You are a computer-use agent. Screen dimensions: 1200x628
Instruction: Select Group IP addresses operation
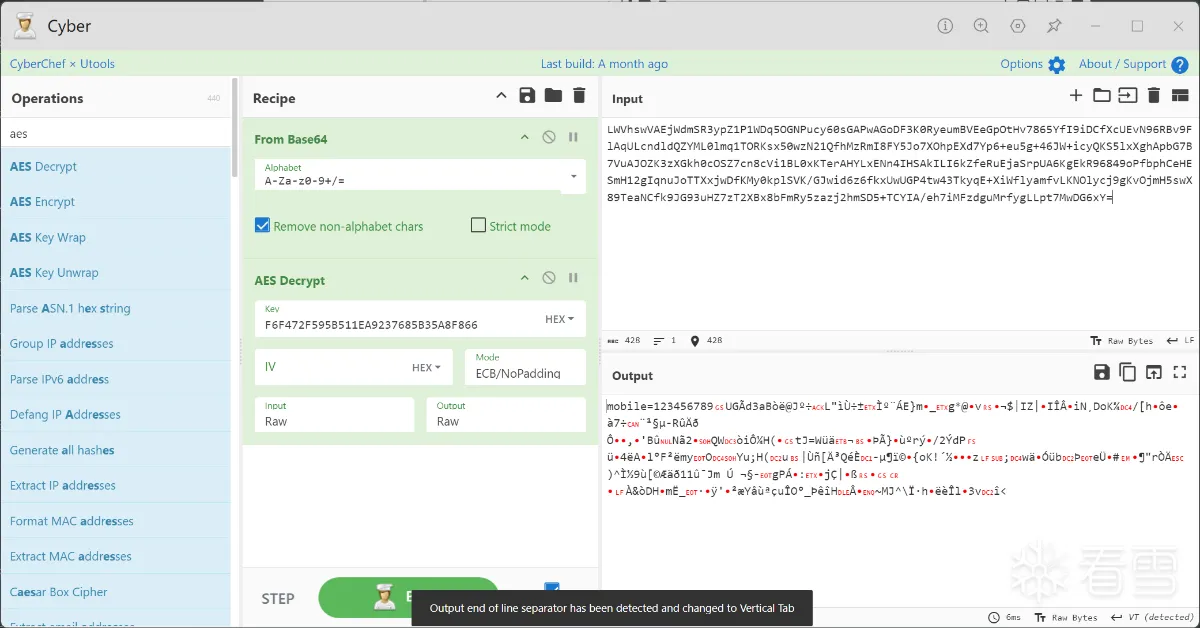pyautogui.click(x=115, y=344)
